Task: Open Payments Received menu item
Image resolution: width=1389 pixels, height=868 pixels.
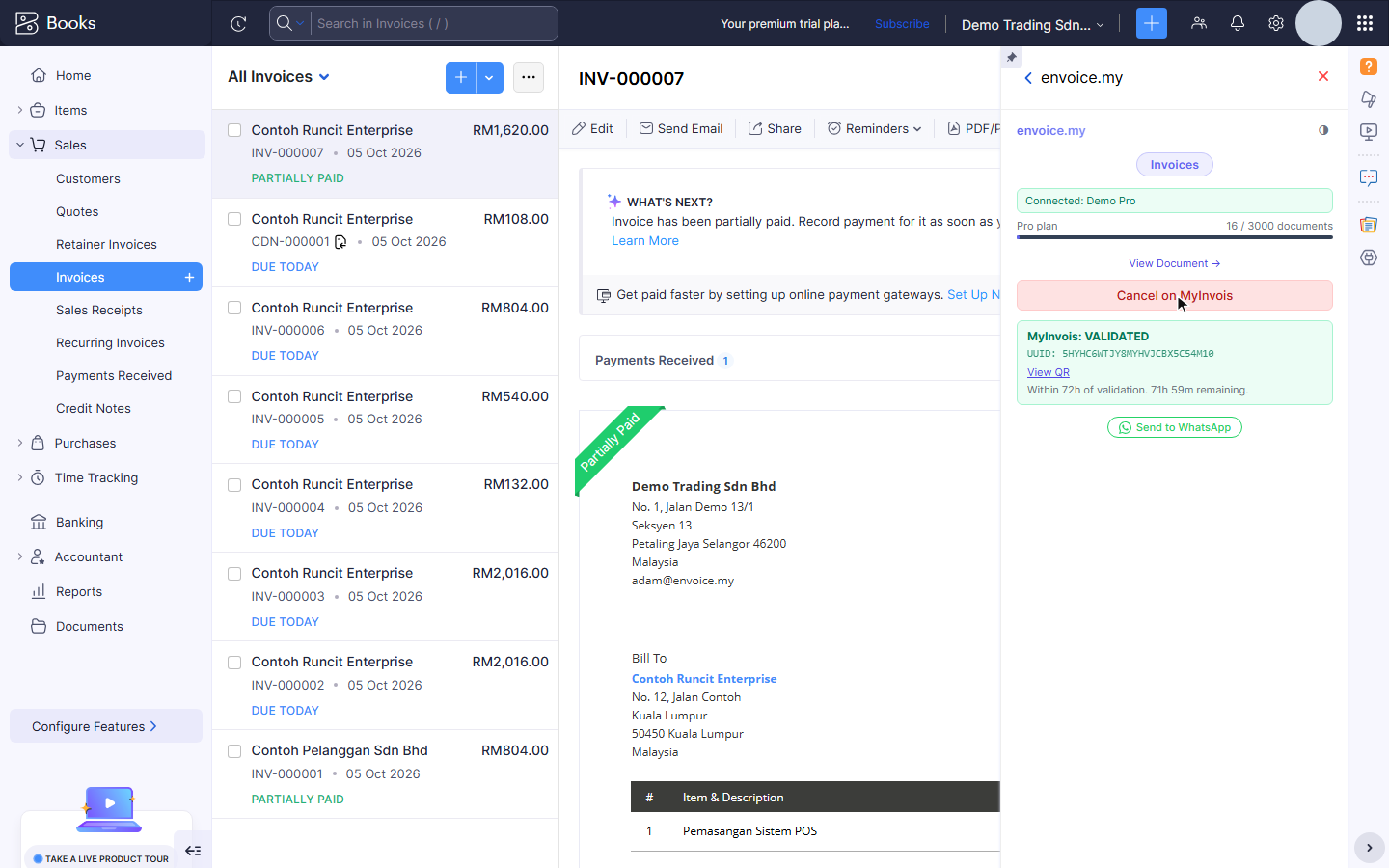Action: point(114,375)
